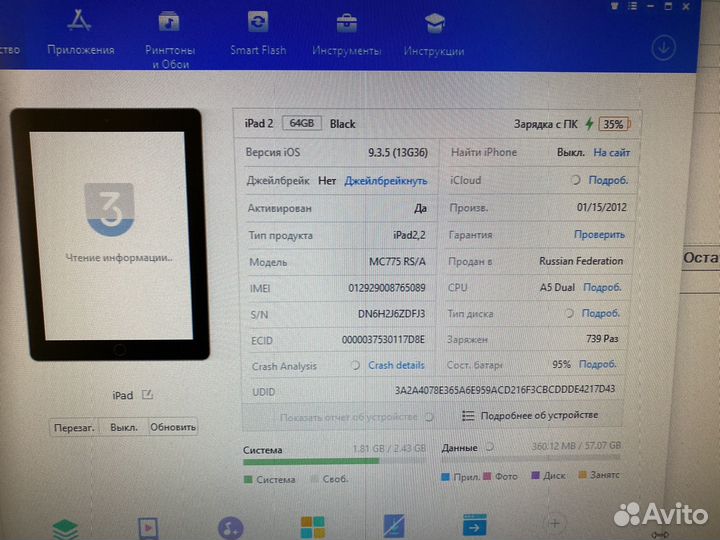
Task: Click the serial number DN6H2J6ZDFJ3
Action: click(391, 314)
